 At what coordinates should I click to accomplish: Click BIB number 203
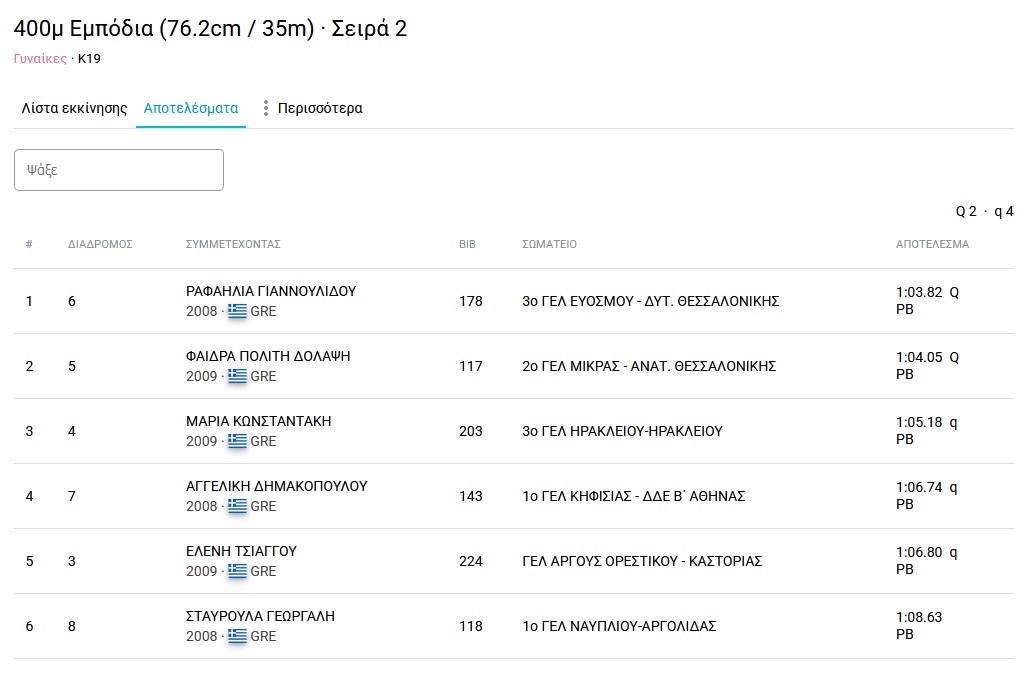(470, 431)
